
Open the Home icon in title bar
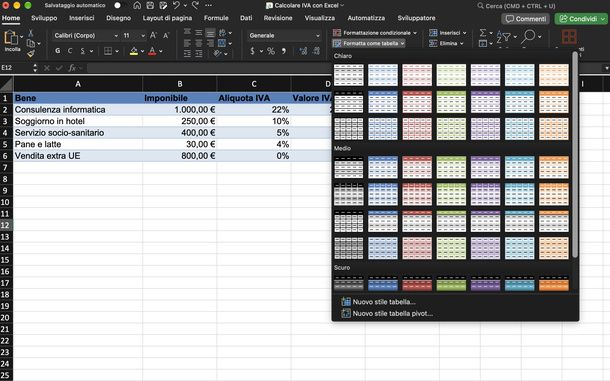(x=137, y=5)
